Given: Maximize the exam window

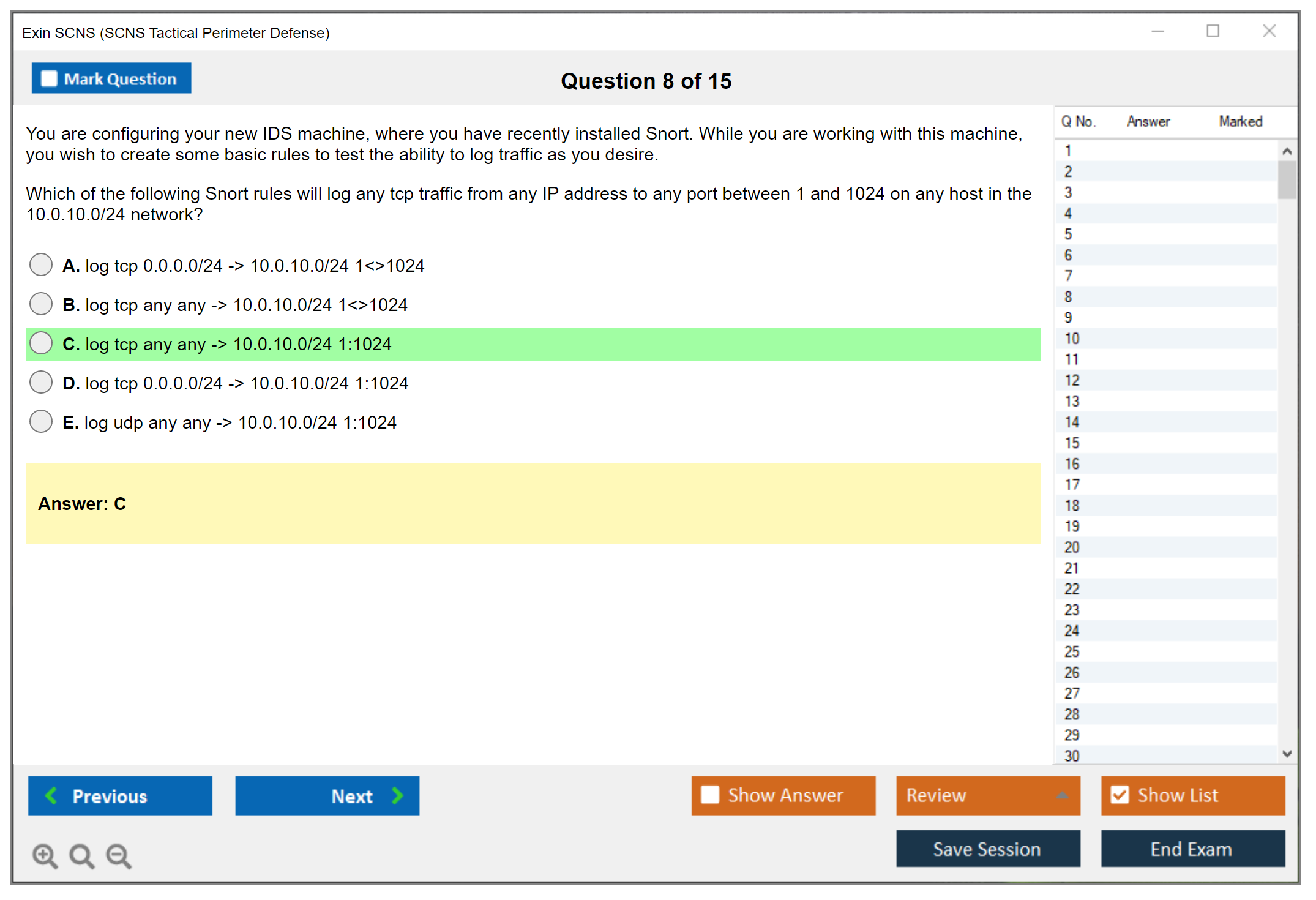Looking at the screenshot, I should click(1213, 31).
